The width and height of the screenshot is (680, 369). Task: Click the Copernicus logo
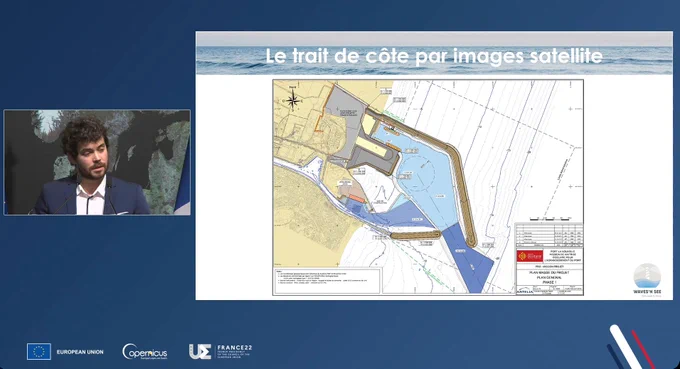(x=145, y=351)
